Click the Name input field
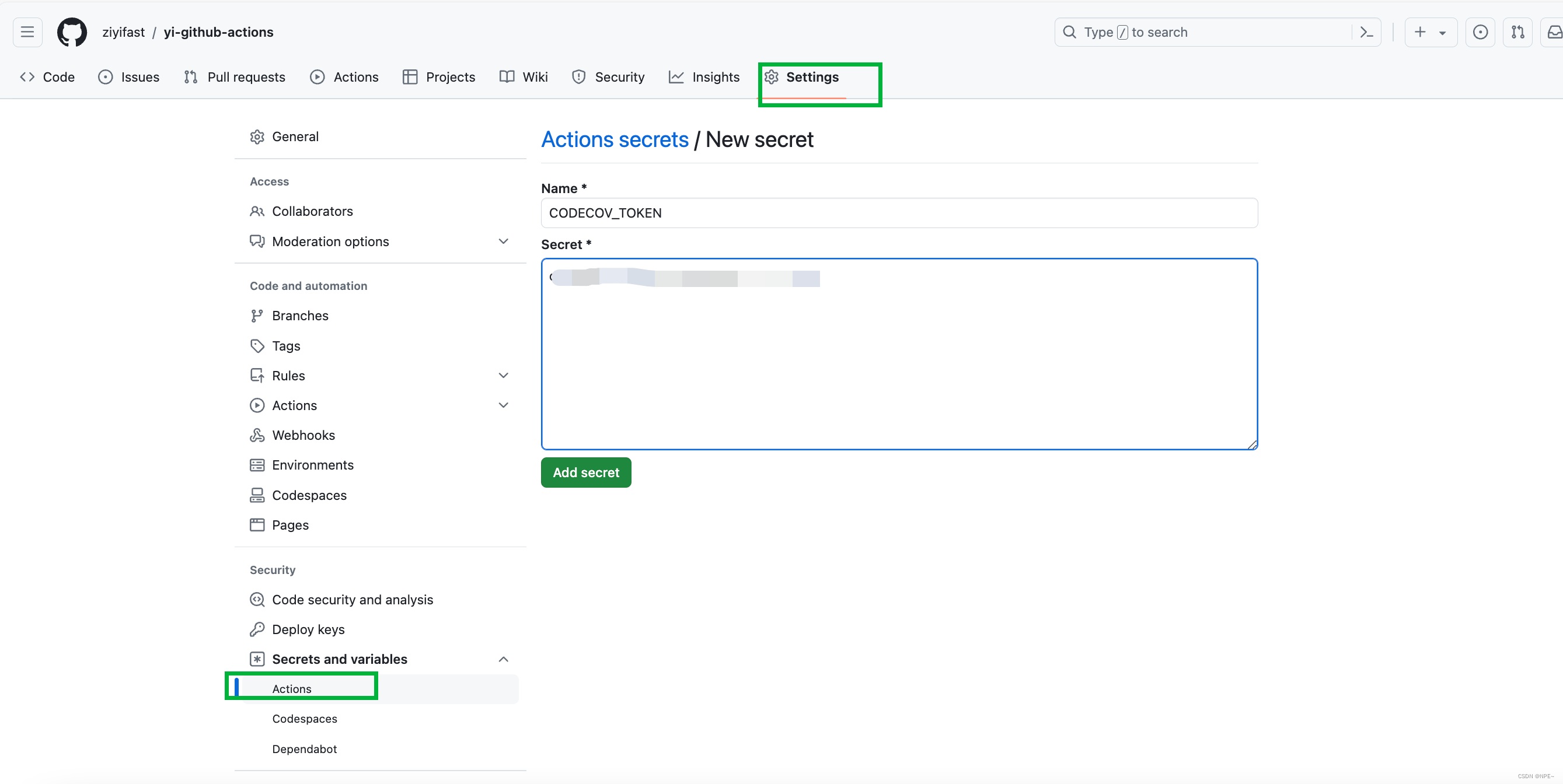This screenshot has width=1563, height=784. [899, 213]
